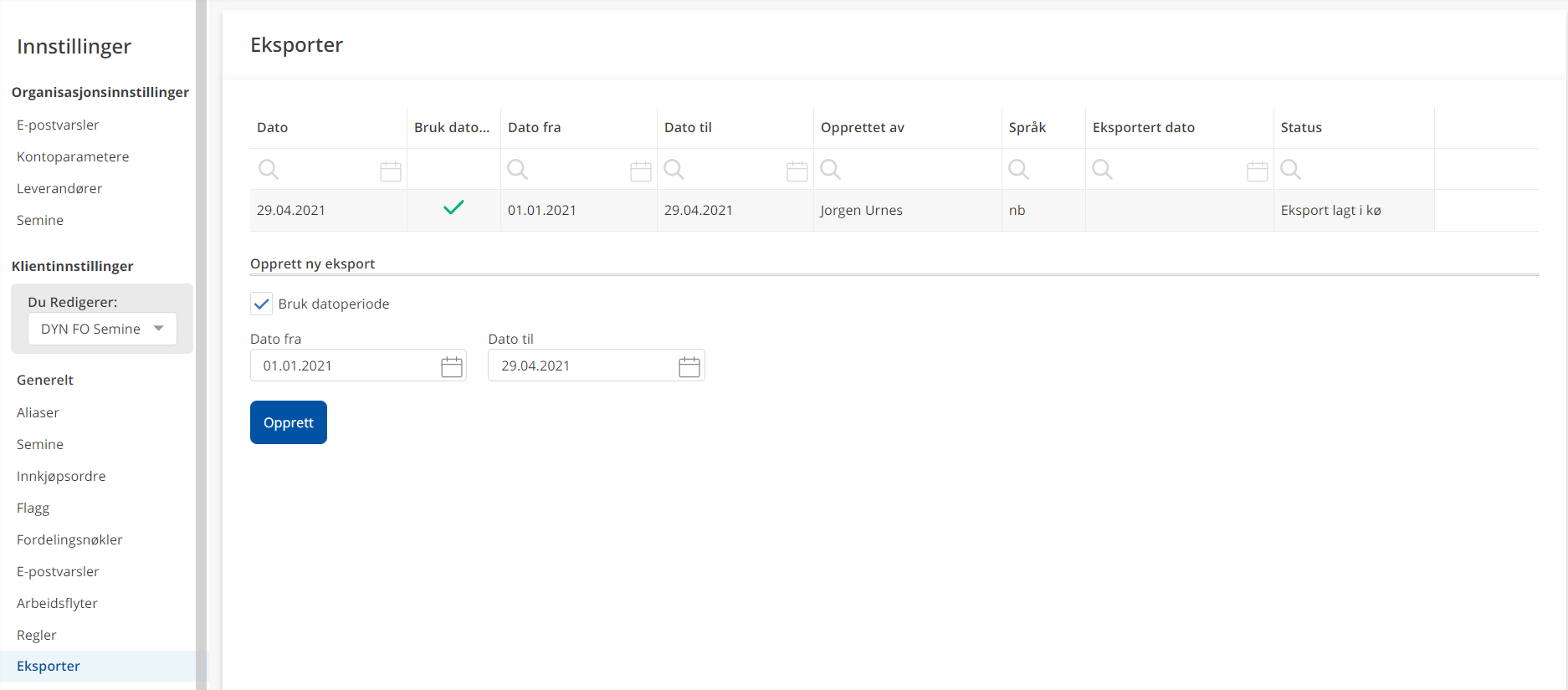Open calendar for Dato fra form field
1568x690 pixels.
[x=451, y=366]
